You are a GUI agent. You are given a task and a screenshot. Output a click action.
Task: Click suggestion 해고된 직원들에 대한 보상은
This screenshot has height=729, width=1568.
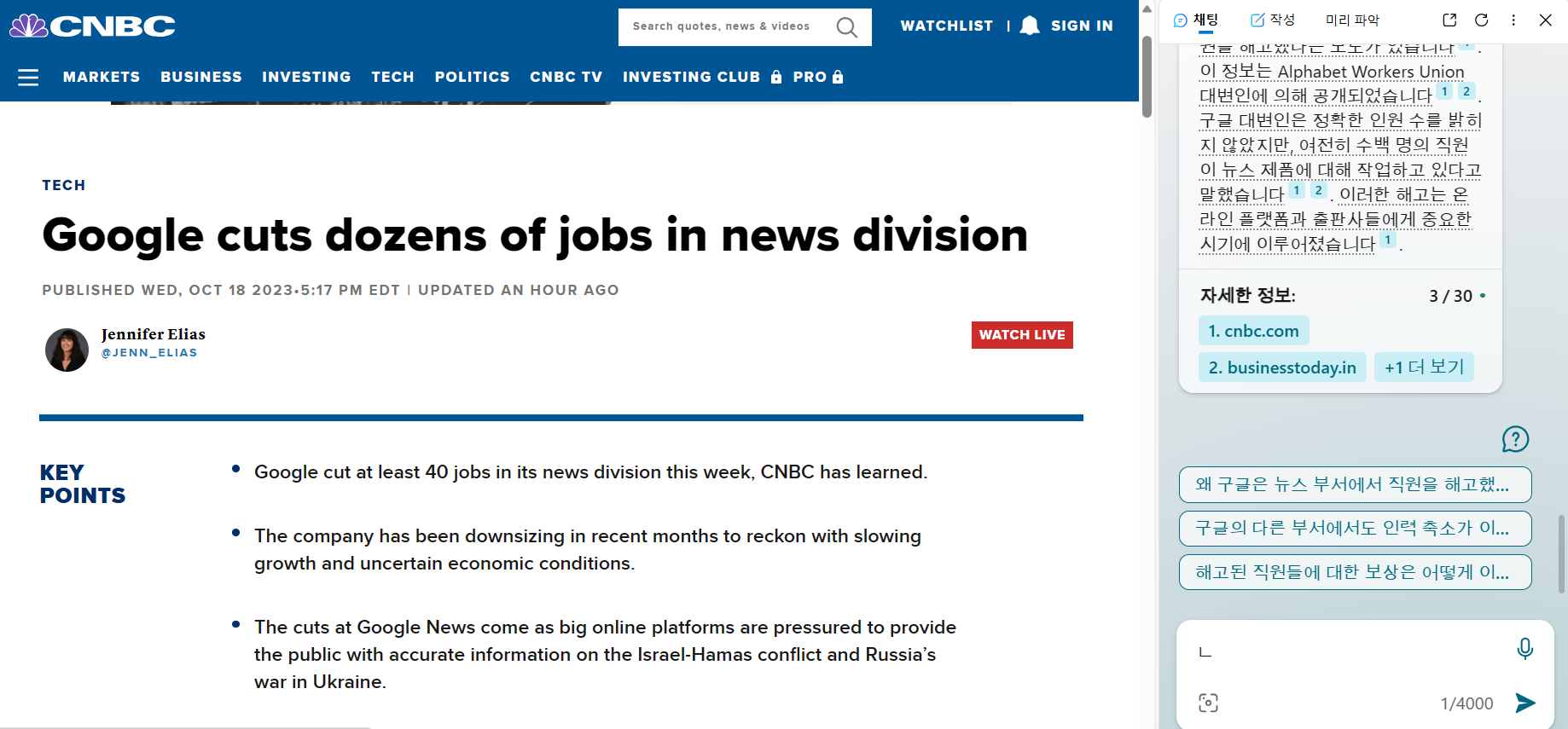click(x=1355, y=572)
